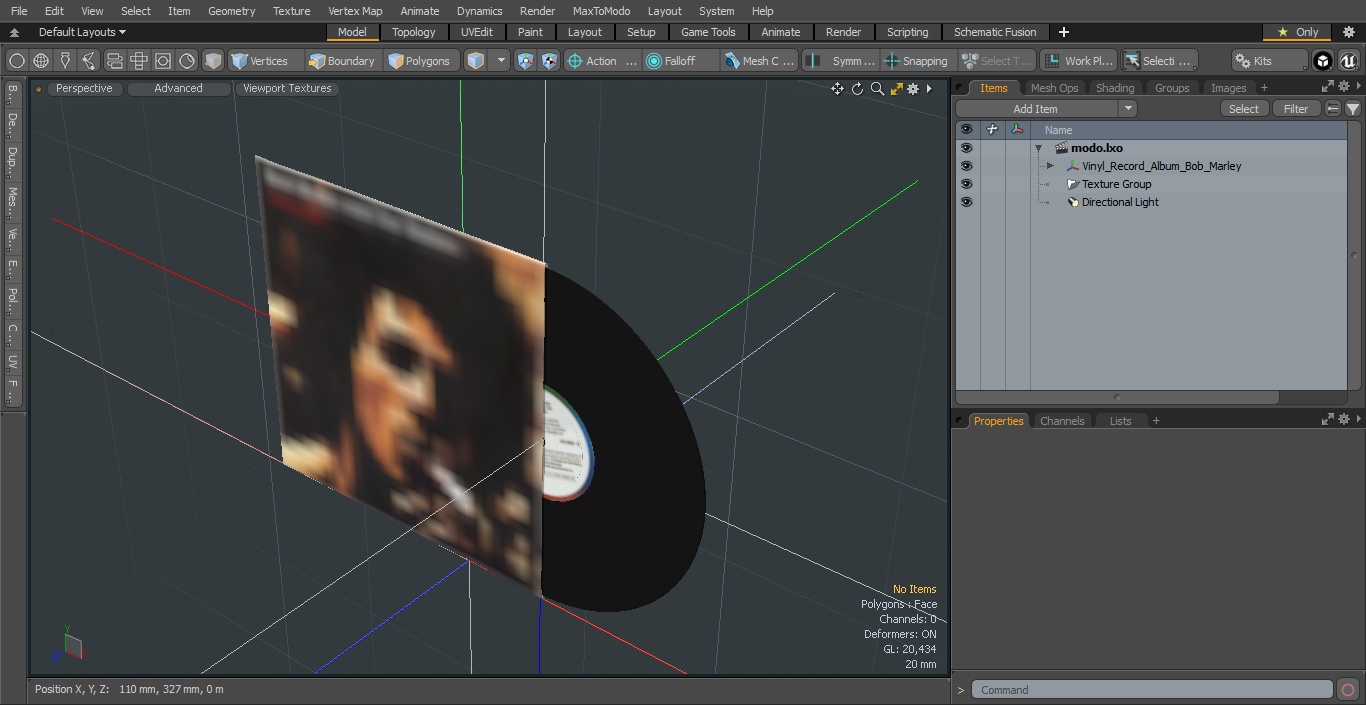Image resolution: width=1366 pixels, height=705 pixels.
Task: Switch to Boundary selection mode
Action: 343,61
